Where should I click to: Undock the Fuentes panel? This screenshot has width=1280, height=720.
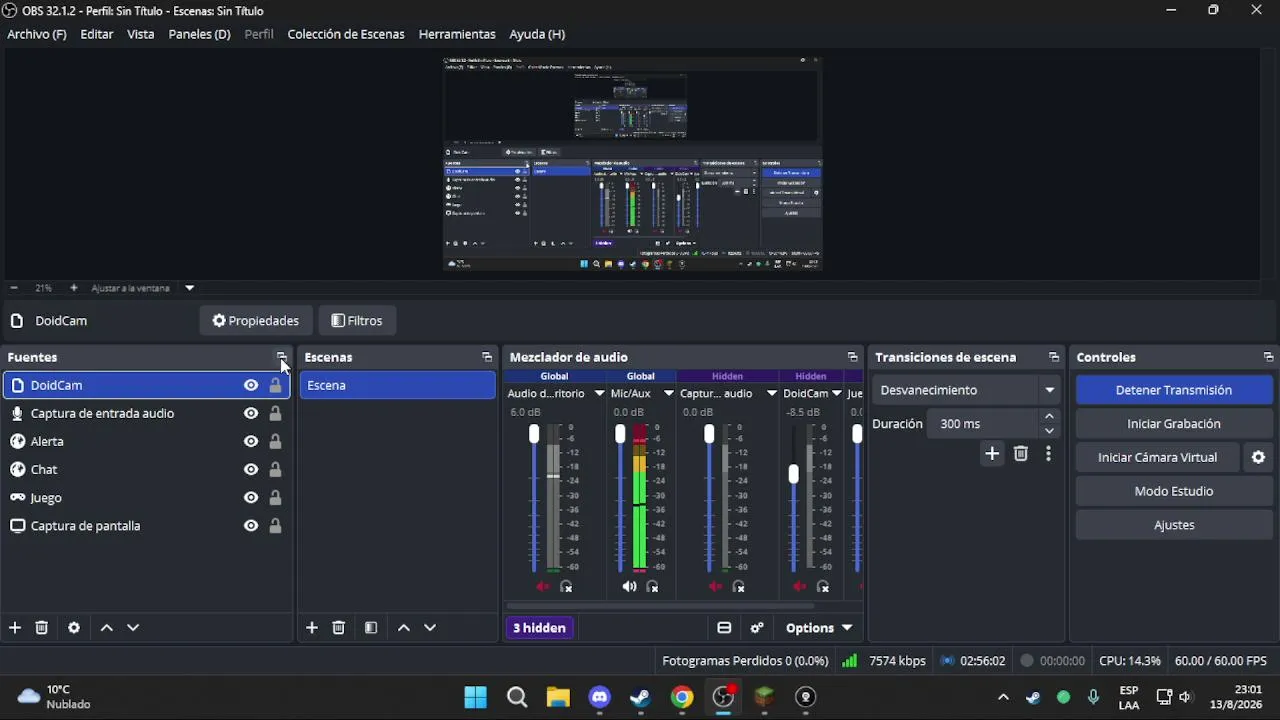282,357
